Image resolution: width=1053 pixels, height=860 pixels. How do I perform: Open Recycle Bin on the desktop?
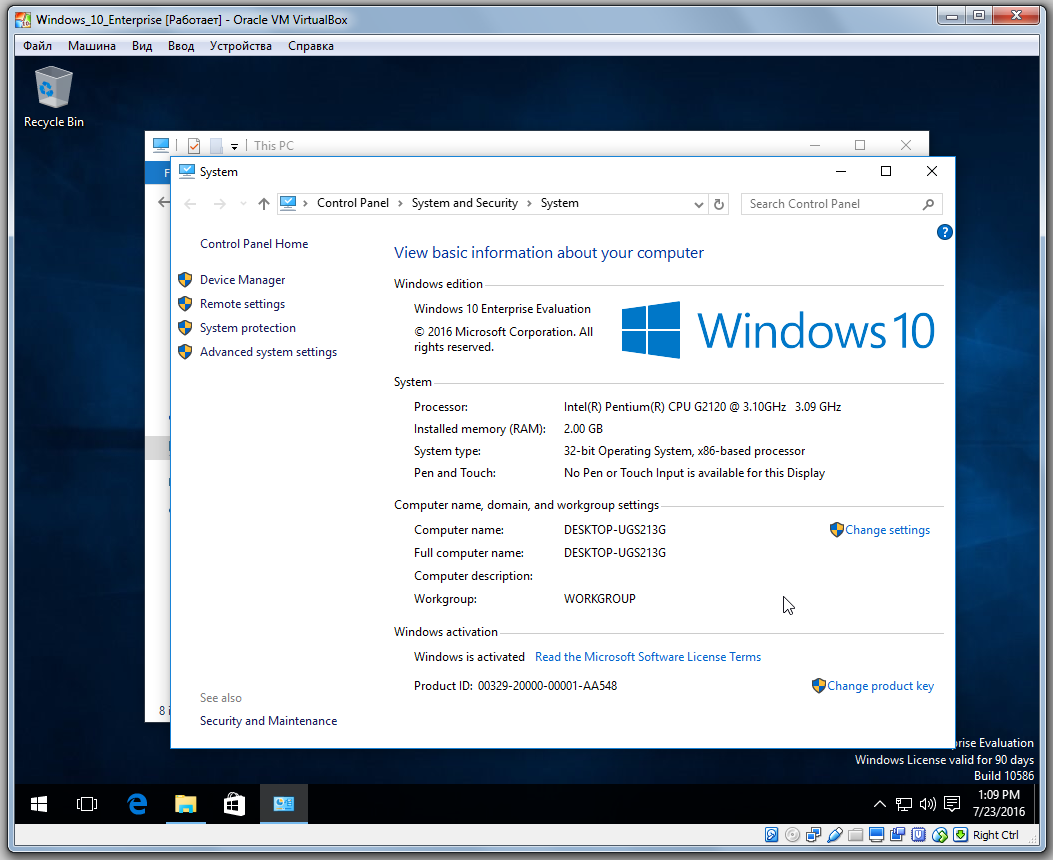(53, 96)
